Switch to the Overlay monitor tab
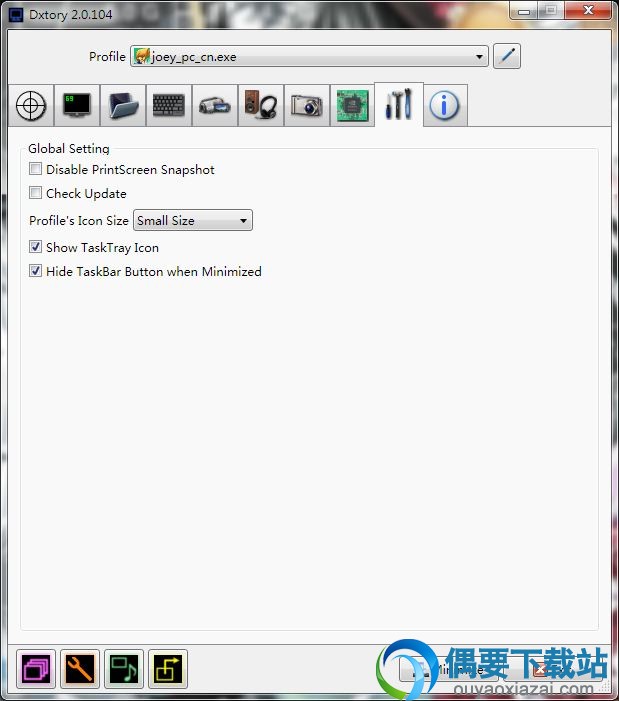Image resolution: width=619 pixels, height=701 pixels. [77, 106]
